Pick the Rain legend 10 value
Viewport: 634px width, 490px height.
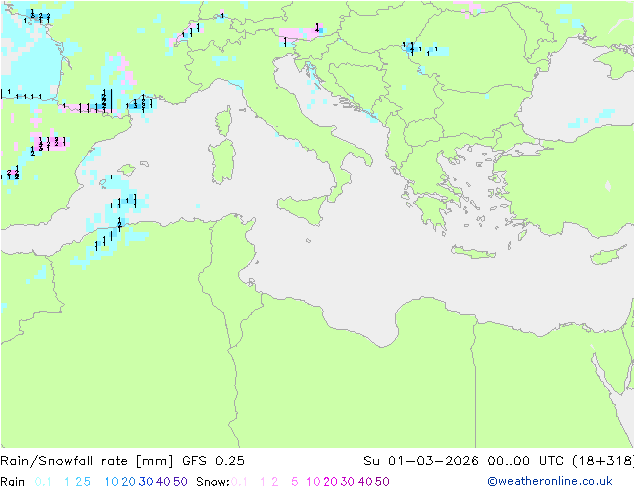coord(112,482)
